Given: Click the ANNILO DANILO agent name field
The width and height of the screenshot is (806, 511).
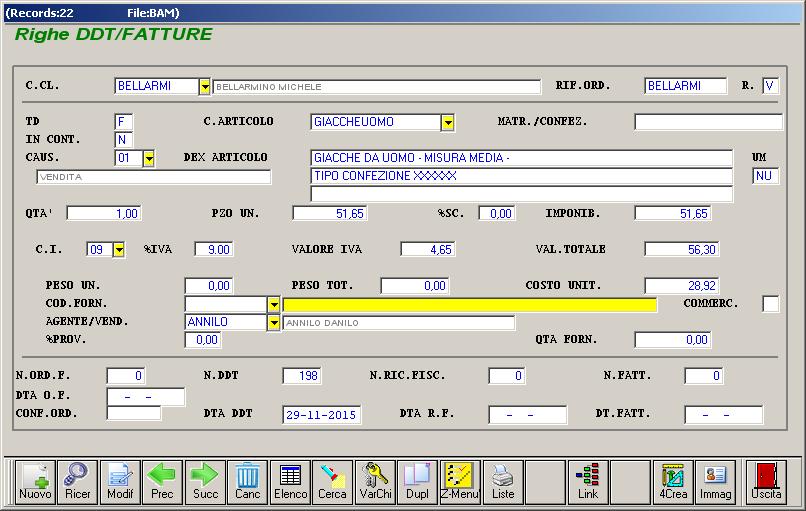Looking at the screenshot, I should tap(399, 323).
